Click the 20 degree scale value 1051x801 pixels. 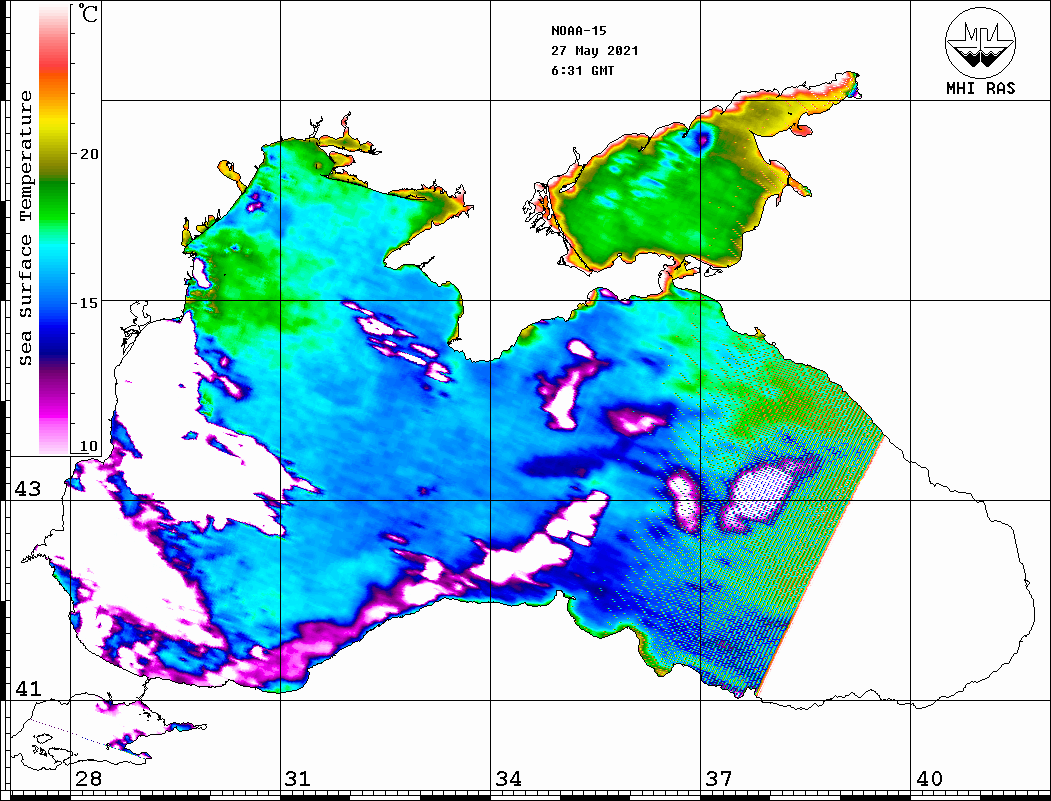pyautogui.click(x=88, y=154)
